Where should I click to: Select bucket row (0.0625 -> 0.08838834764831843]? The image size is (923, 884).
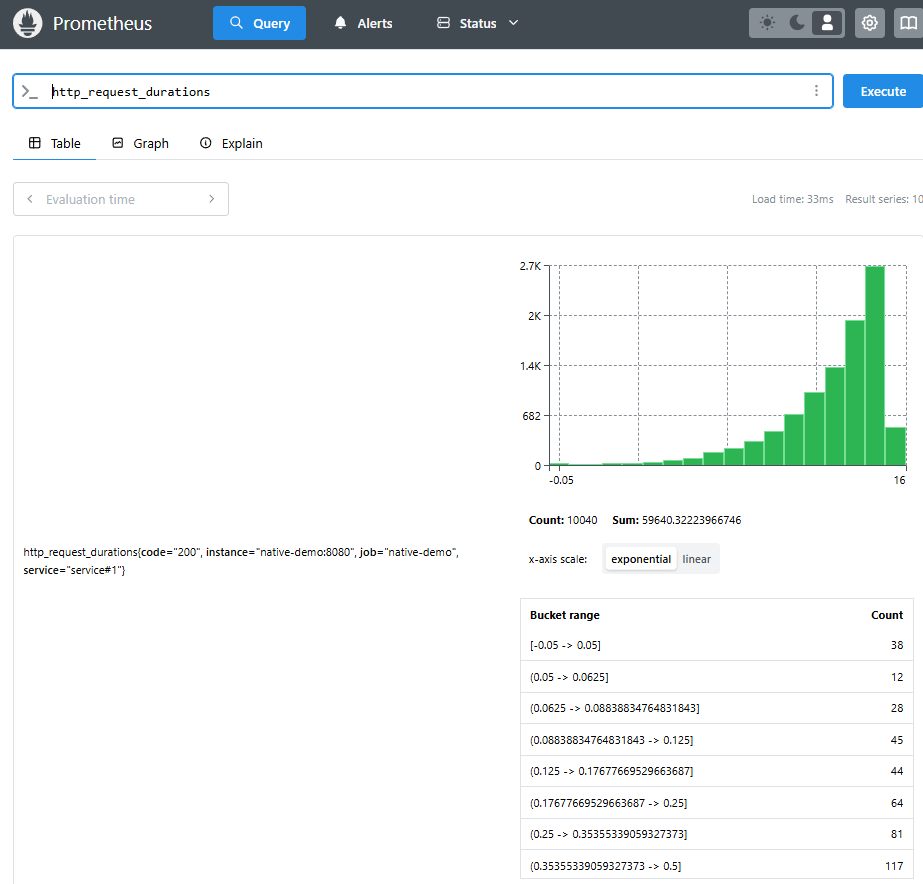point(716,708)
